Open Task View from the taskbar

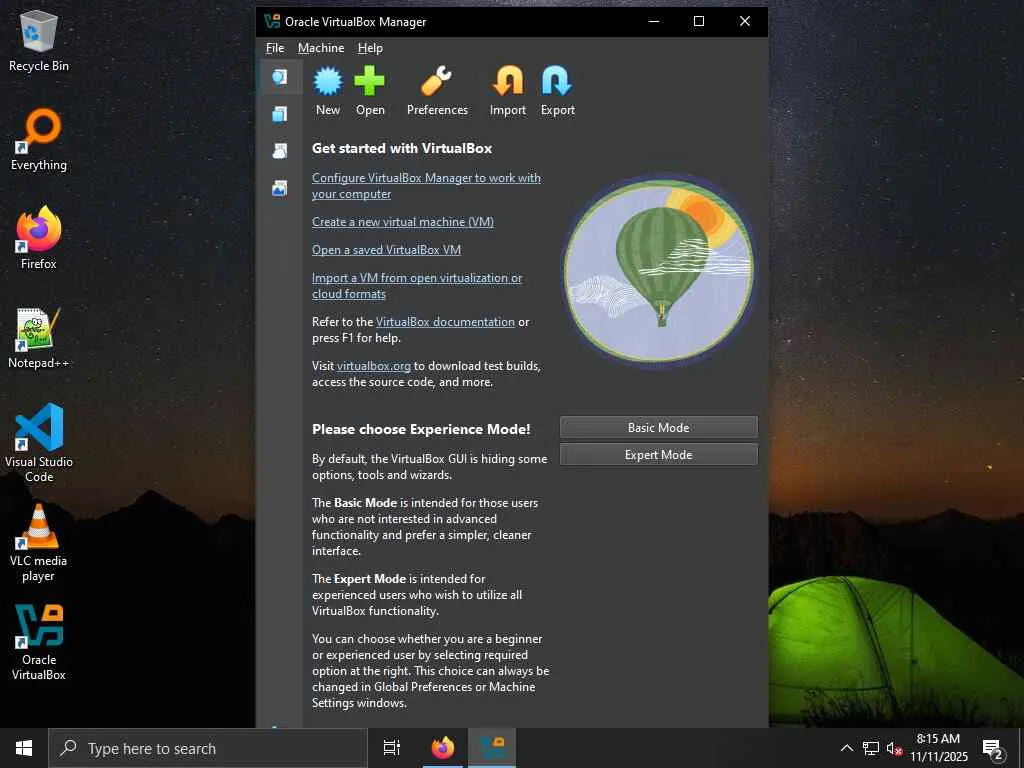pyautogui.click(x=392, y=748)
